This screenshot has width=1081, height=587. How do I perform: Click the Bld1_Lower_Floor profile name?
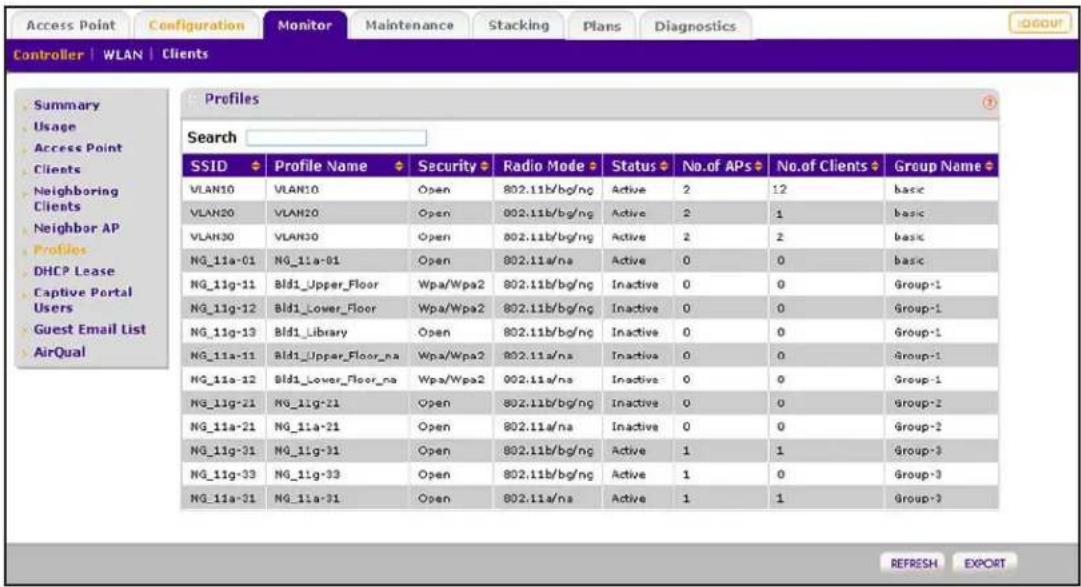pyautogui.click(x=325, y=308)
